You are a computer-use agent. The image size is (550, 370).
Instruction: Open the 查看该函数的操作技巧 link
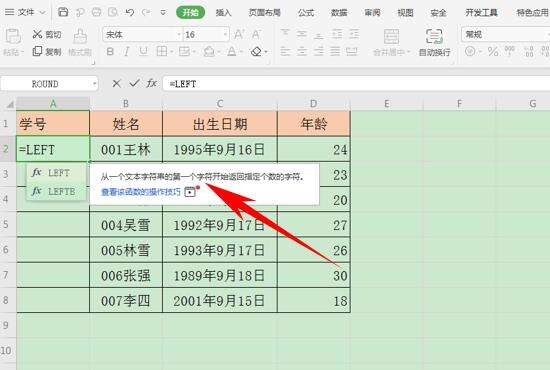click(x=141, y=192)
